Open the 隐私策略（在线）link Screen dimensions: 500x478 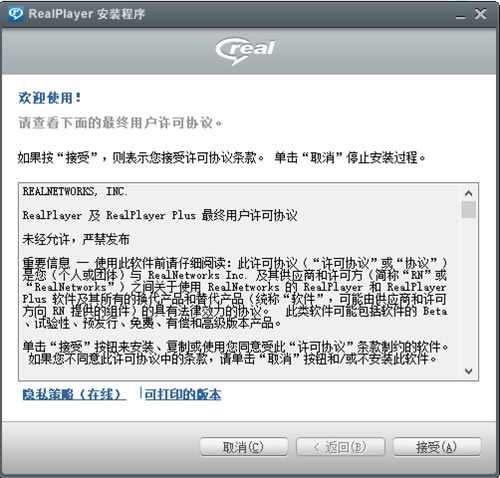point(74,395)
